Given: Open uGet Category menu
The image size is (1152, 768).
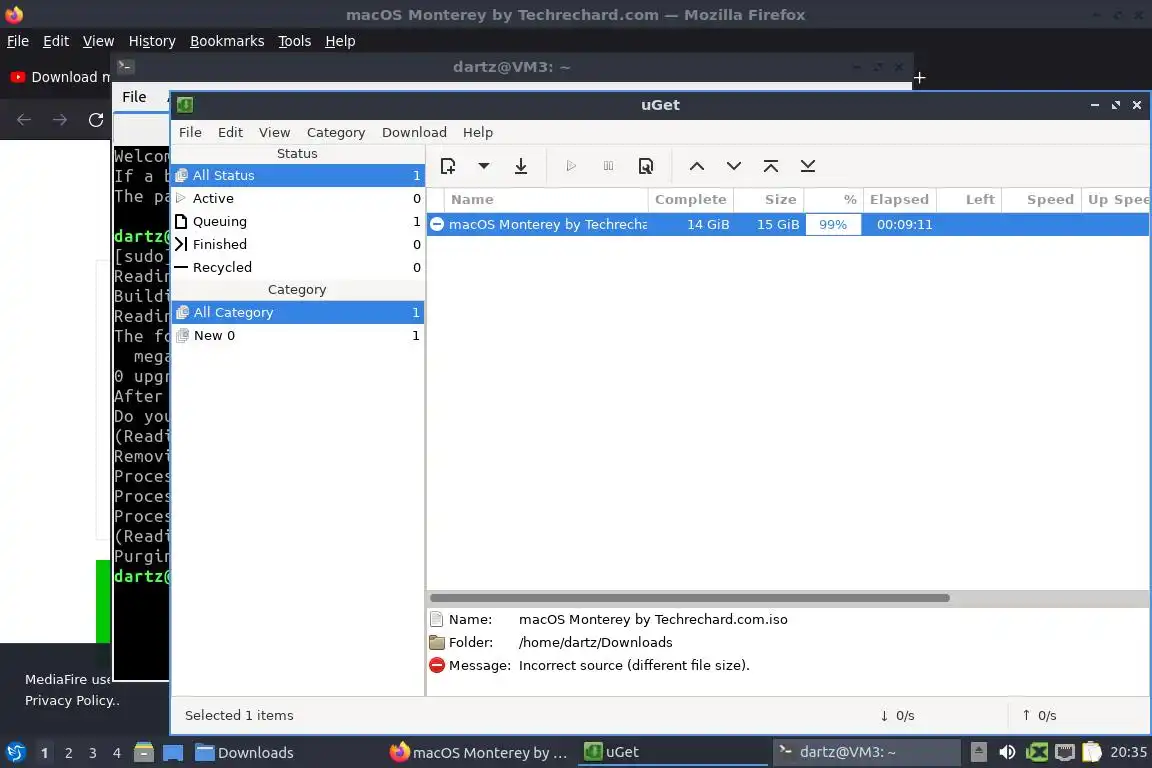Looking at the screenshot, I should pyautogui.click(x=336, y=132).
